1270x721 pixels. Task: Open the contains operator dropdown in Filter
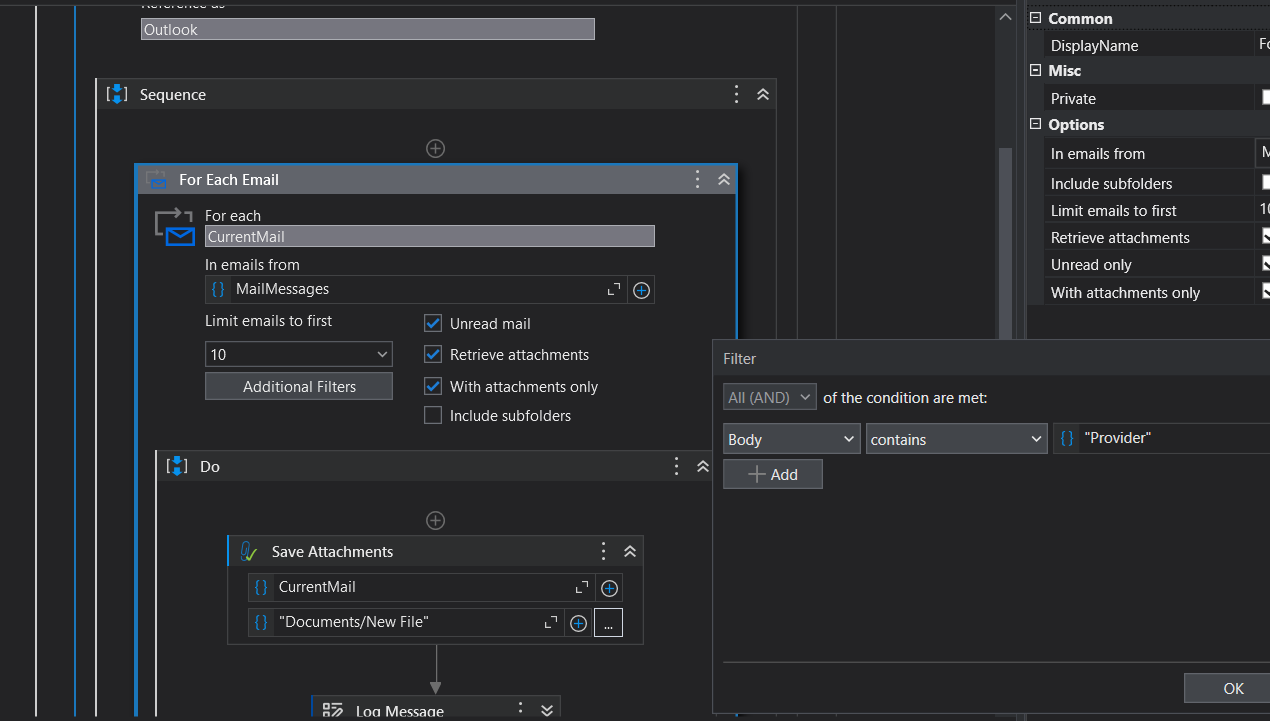(955, 438)
